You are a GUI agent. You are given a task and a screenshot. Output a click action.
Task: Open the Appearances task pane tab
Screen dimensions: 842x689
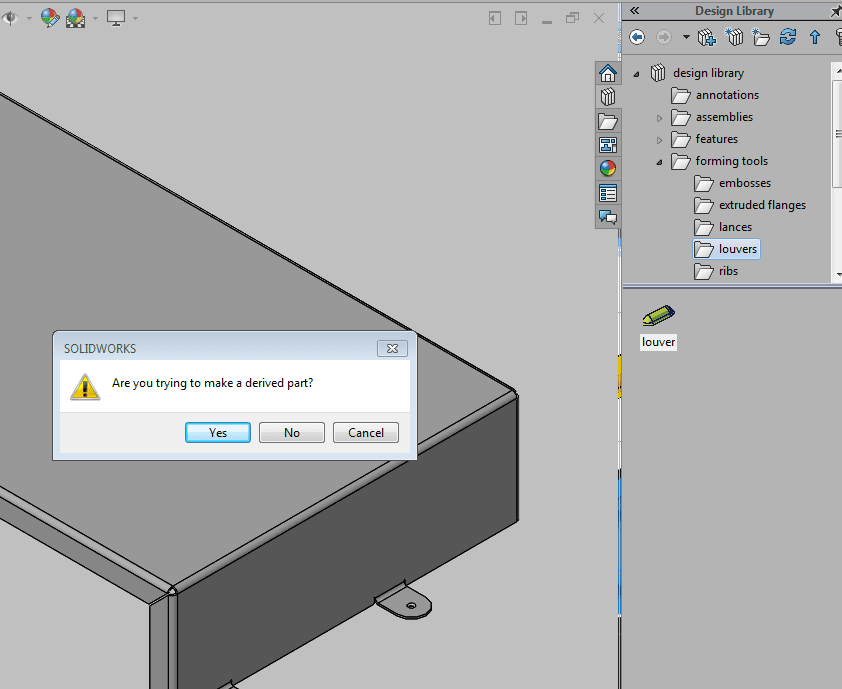click(607, 169)
